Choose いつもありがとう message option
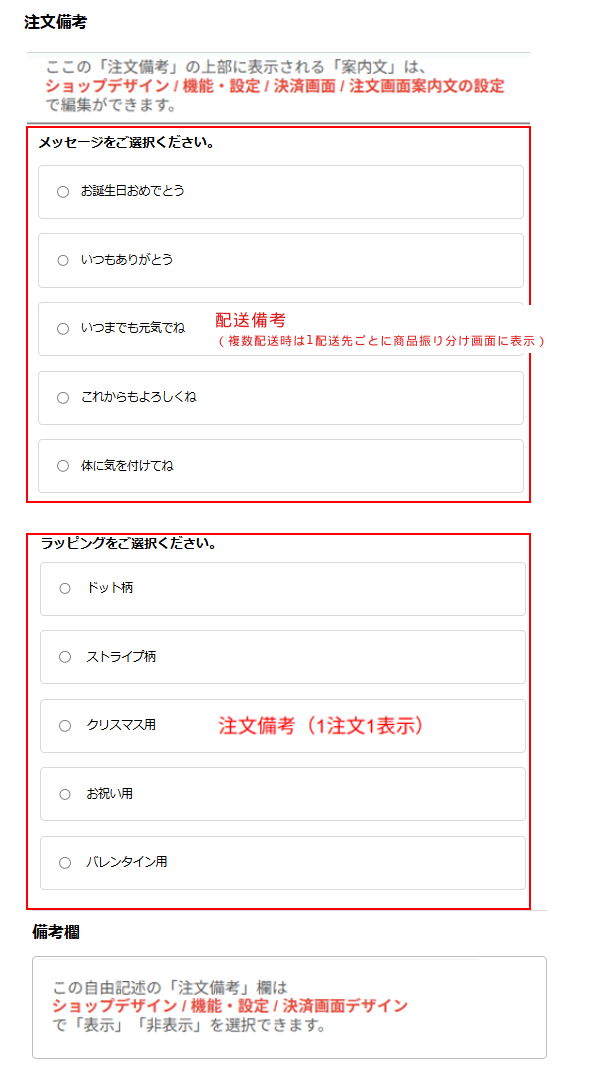Image resolution: width=600 pixels, height=1079 pixels. (x=63, y=260)
